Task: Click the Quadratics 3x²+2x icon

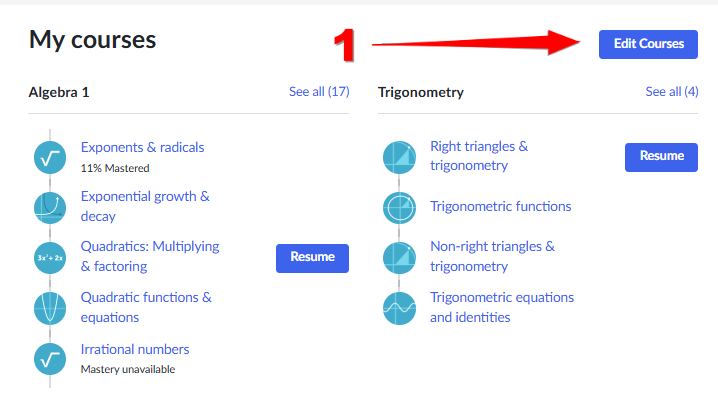Action: click(50, 258)
